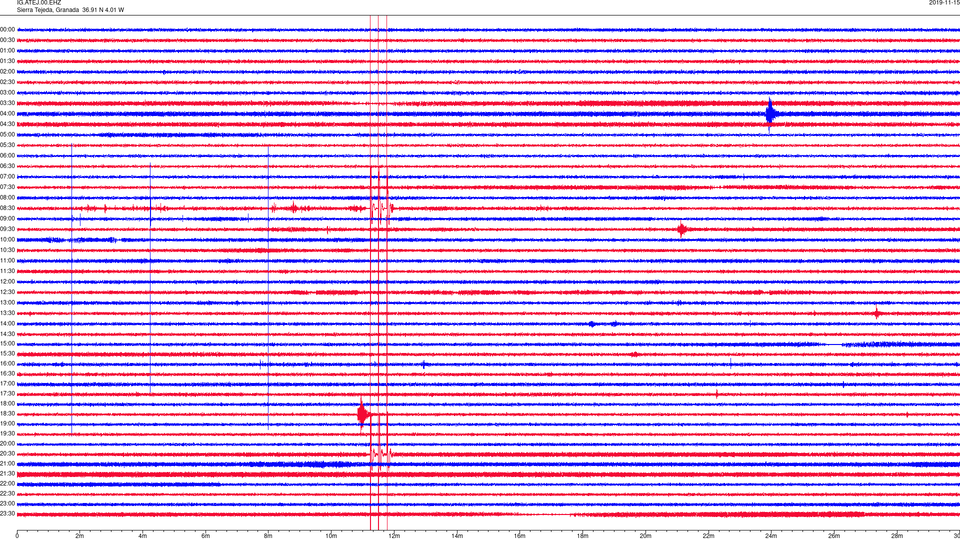
Task: Select the 18:00 trace time label
Action: (8, 403)
